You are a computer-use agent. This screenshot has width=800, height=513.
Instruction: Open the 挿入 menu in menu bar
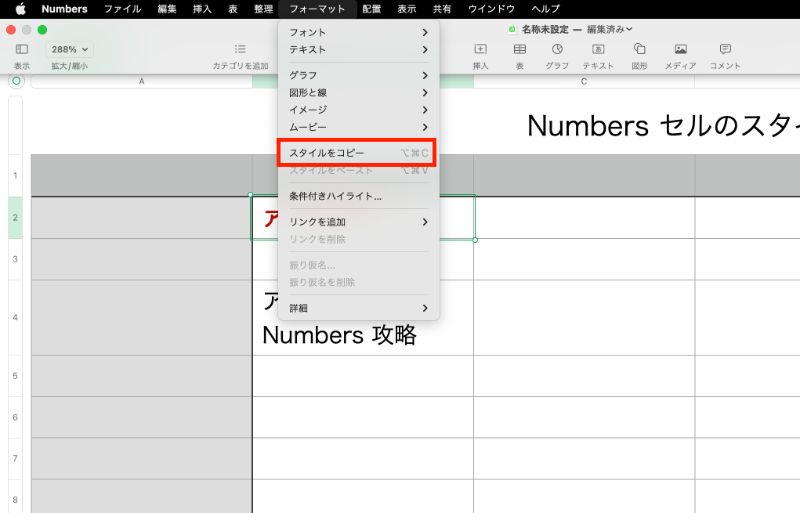click(x=202, y=9)
